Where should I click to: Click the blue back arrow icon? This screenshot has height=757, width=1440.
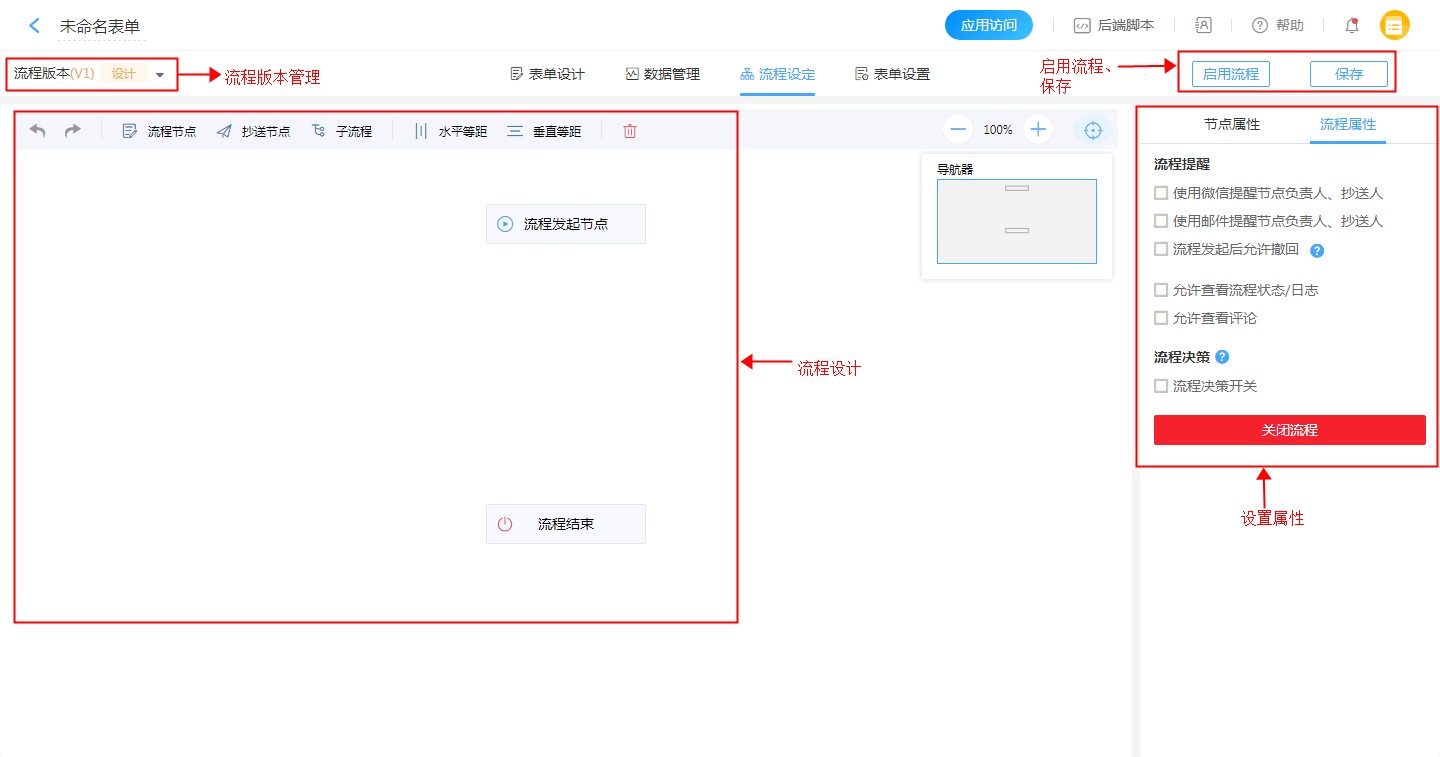point(35,26)
